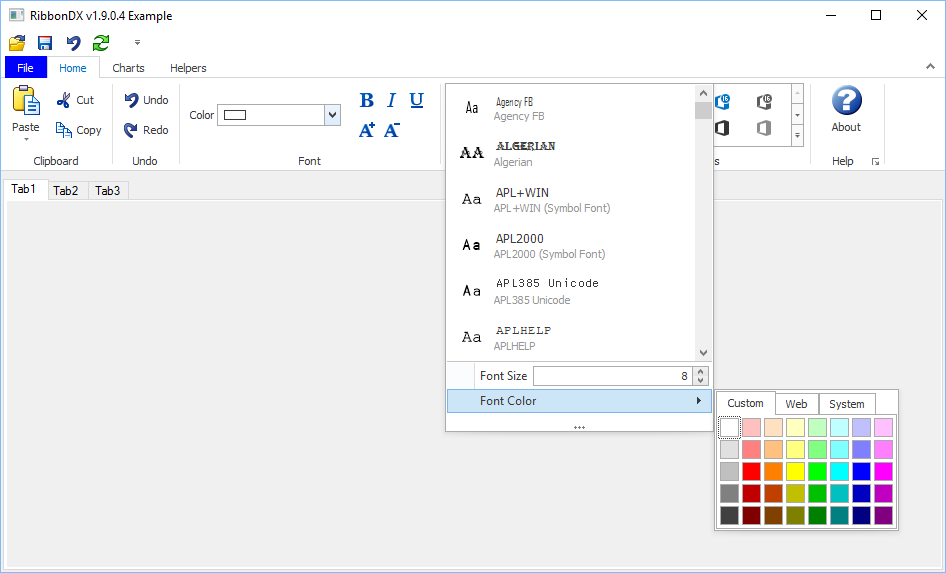This screenshot has width=946, height=573.
Task: Switch to the Charts ribbon tab
Action: [129, 68]
